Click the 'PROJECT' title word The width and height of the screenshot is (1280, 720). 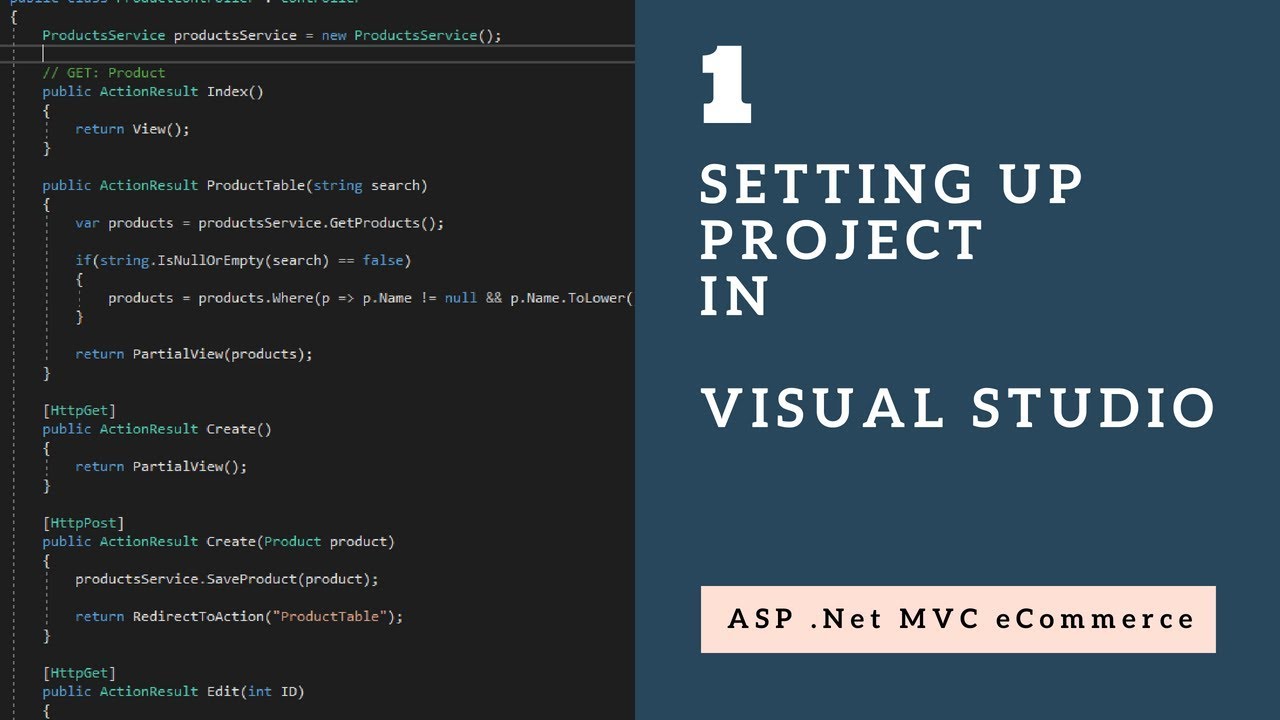(x=843, y=240)
